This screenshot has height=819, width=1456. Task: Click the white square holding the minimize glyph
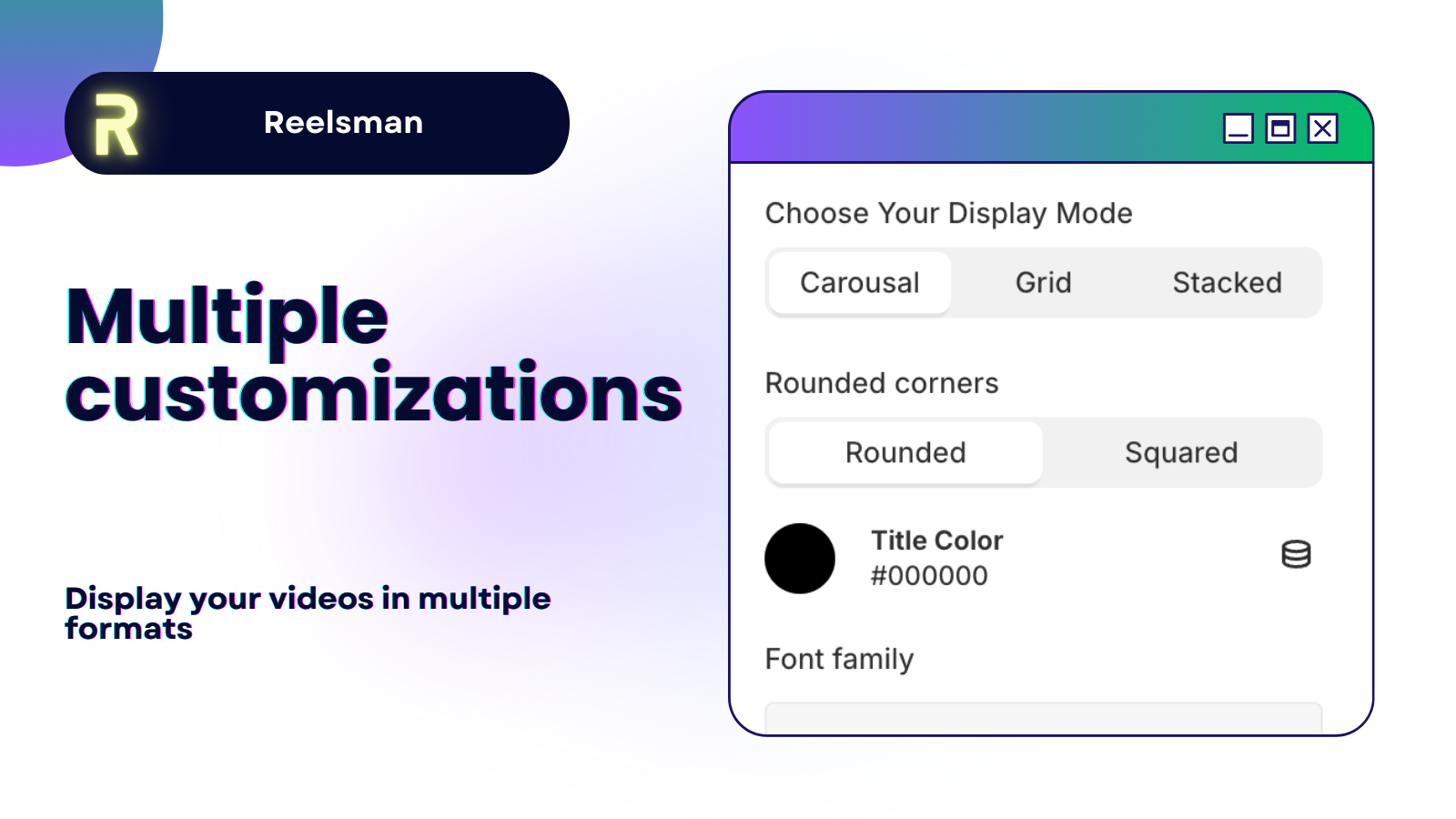coord(1238,129)
